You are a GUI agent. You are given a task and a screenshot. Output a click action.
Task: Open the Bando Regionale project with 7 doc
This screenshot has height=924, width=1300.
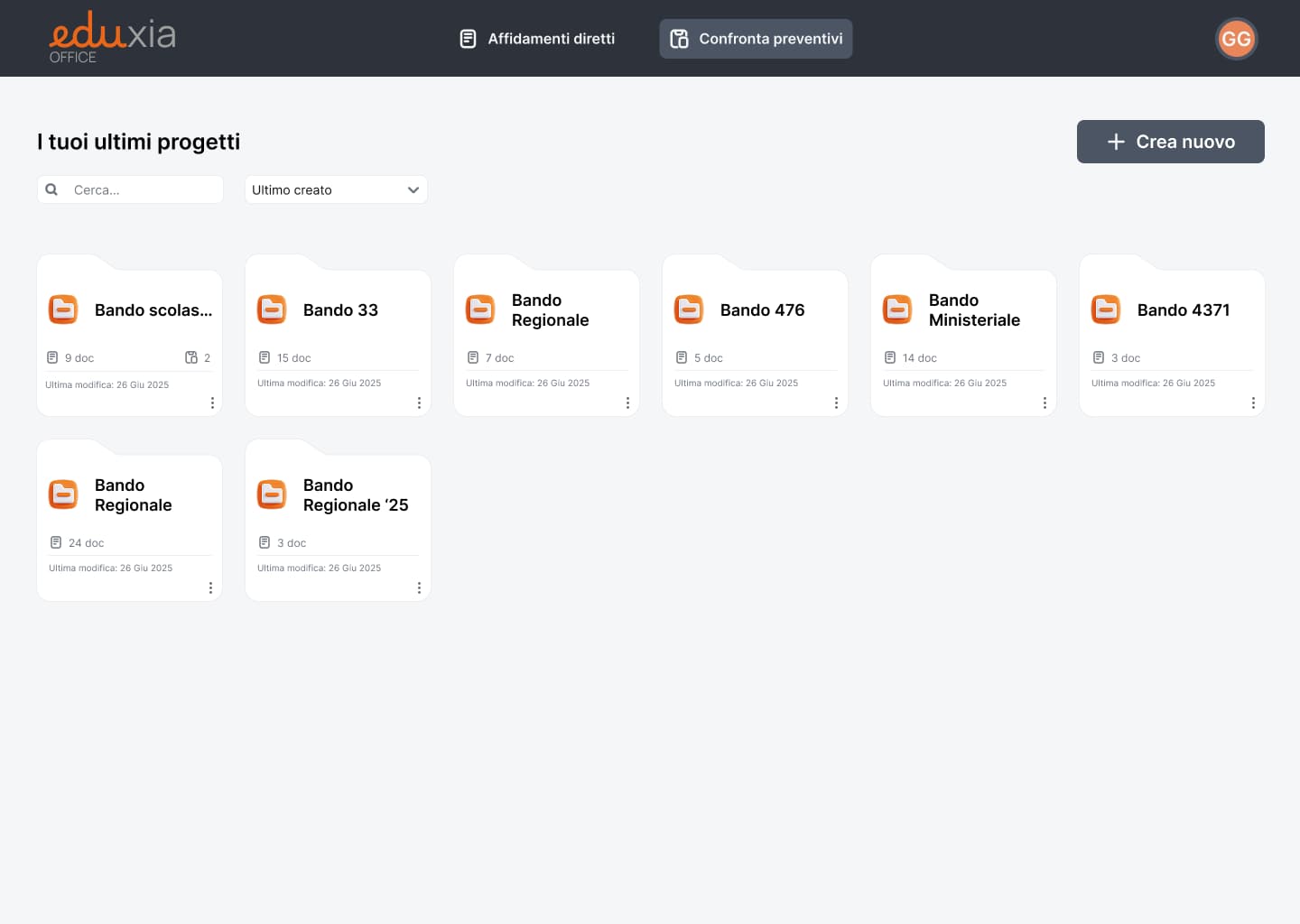click(550, 310)
